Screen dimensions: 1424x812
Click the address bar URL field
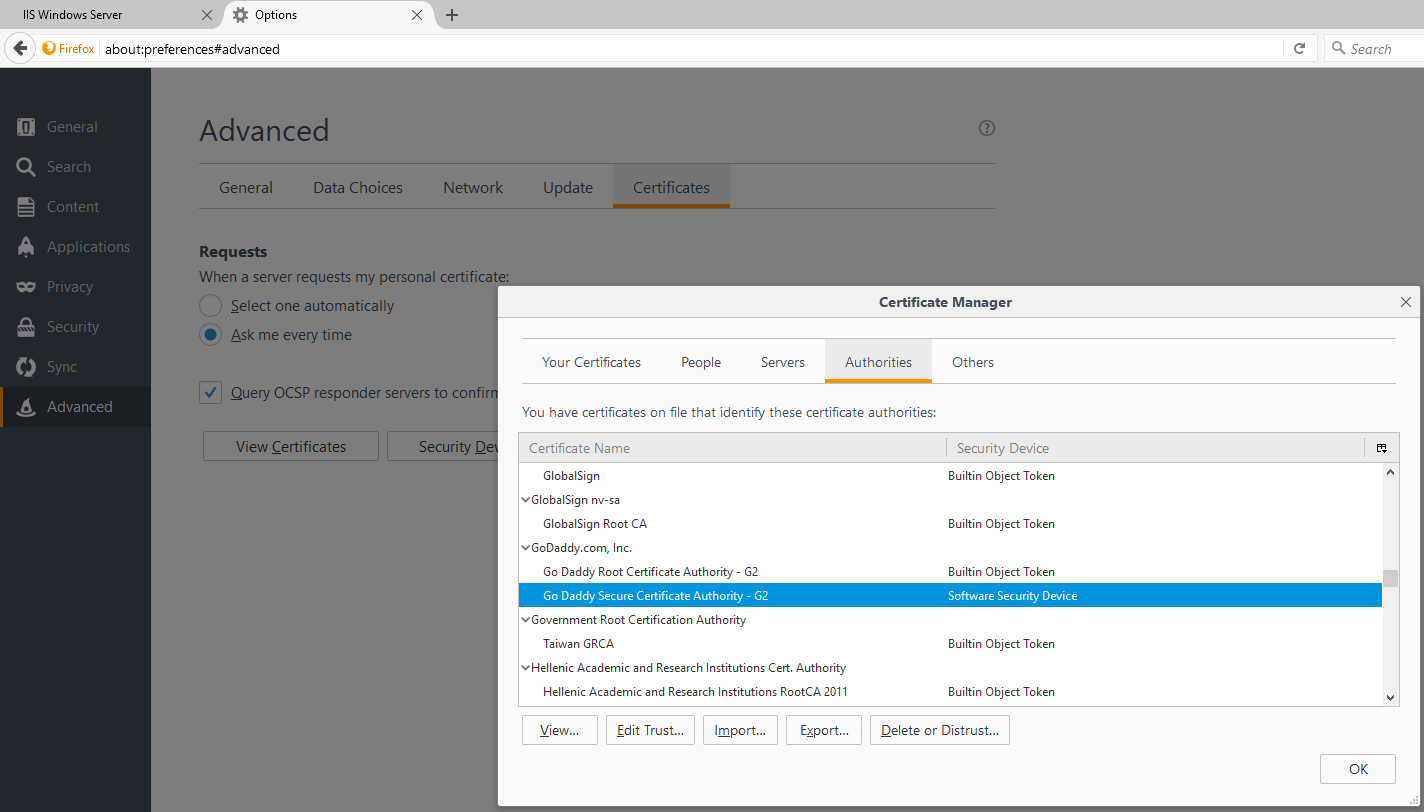(x=690, y=48)
